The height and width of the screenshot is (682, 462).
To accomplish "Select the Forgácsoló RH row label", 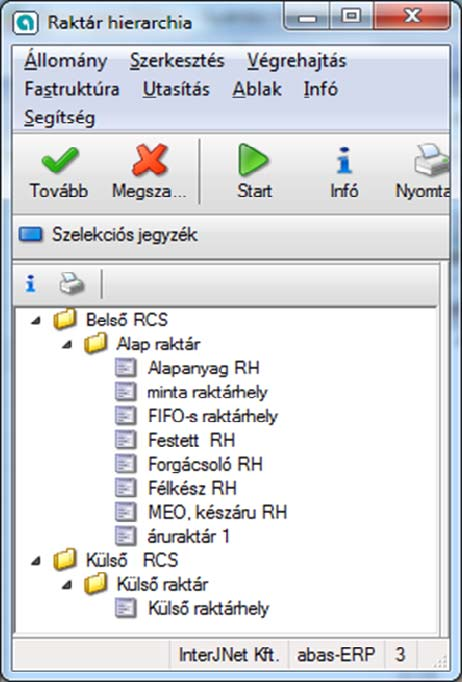I will [x=205, y=464].
